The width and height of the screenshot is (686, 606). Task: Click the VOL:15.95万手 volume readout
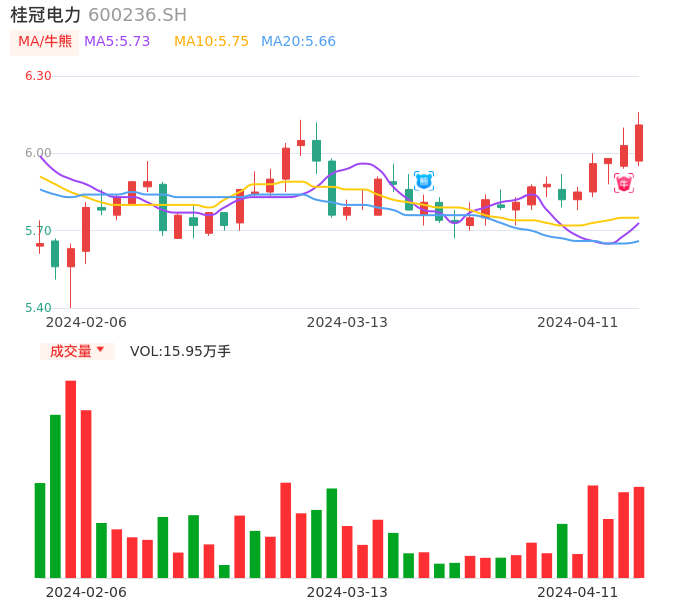(x=180, y=351)
